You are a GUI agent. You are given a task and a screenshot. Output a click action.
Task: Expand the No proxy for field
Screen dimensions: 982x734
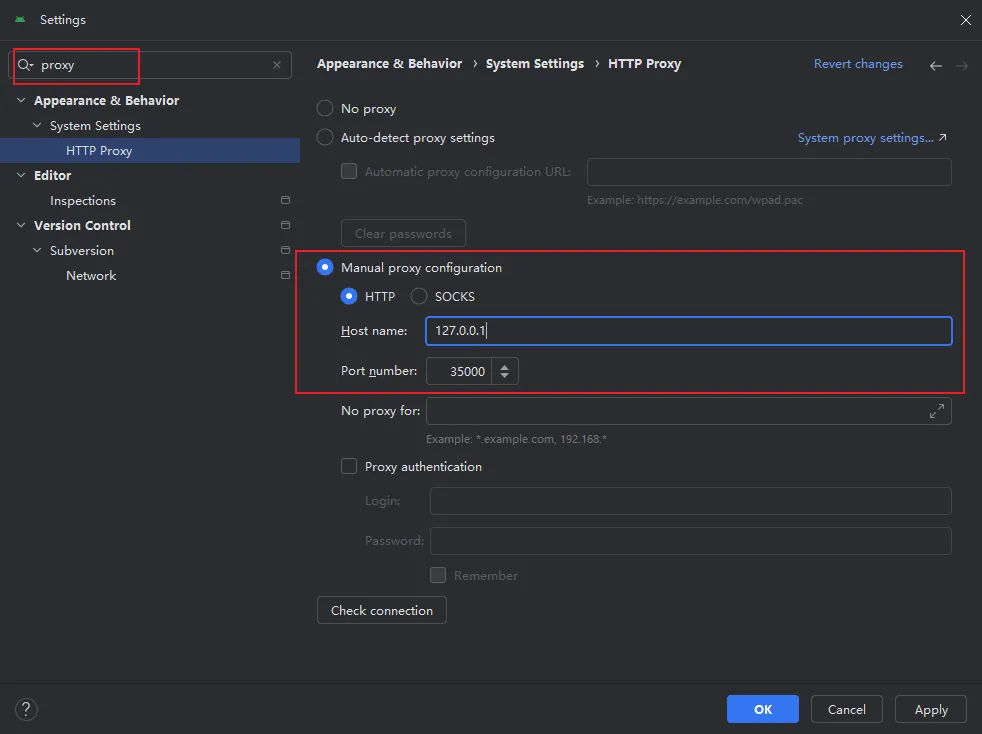pyautogui.click(x=937, y=411)
